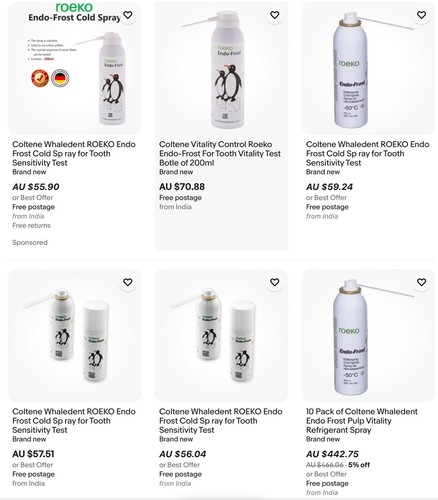The height and width of the screenshot is (500, 438).
Task: Open the listing title above AU $56.04
Action: (x=221, y=421)
